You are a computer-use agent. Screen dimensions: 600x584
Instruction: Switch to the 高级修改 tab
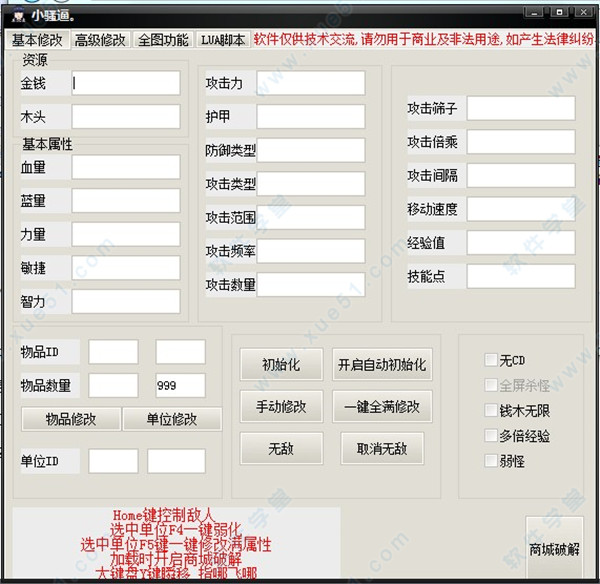tap(100, 40)
